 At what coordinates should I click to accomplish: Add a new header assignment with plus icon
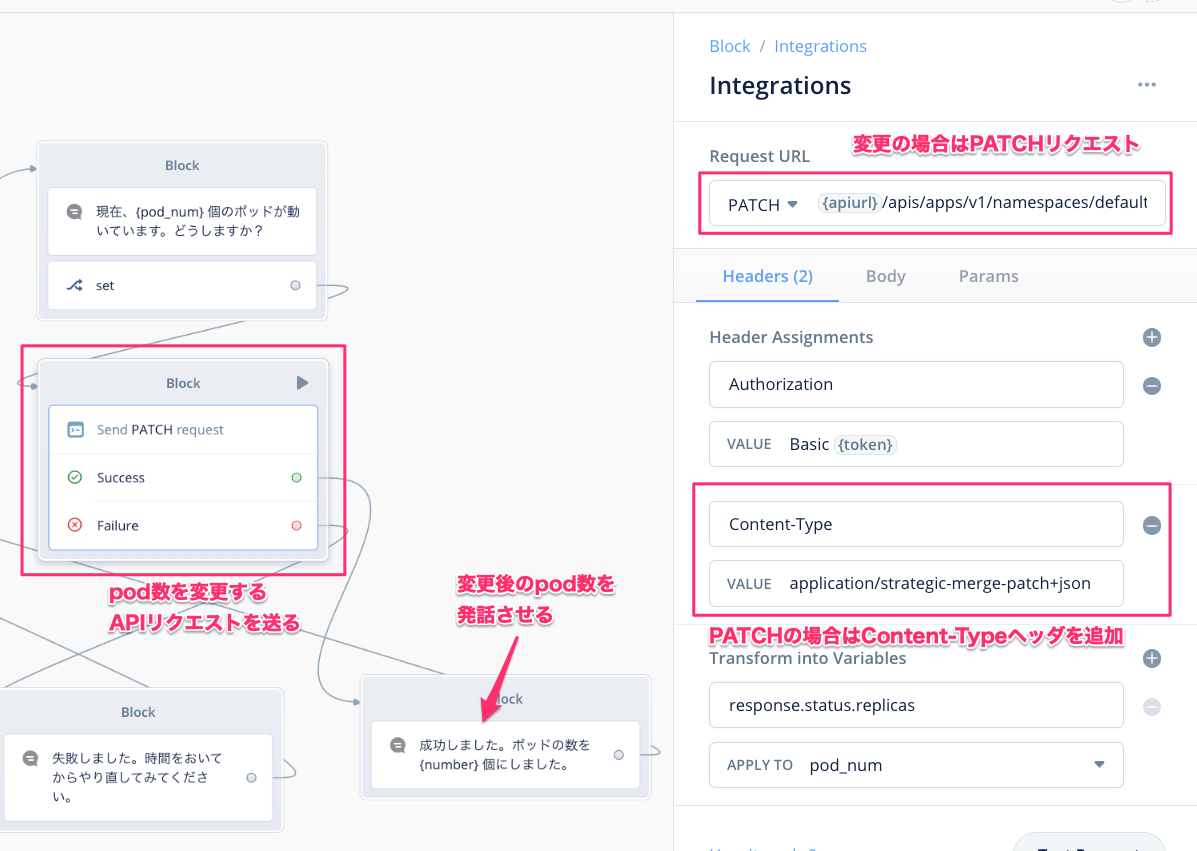click(x=1151, y=337)
